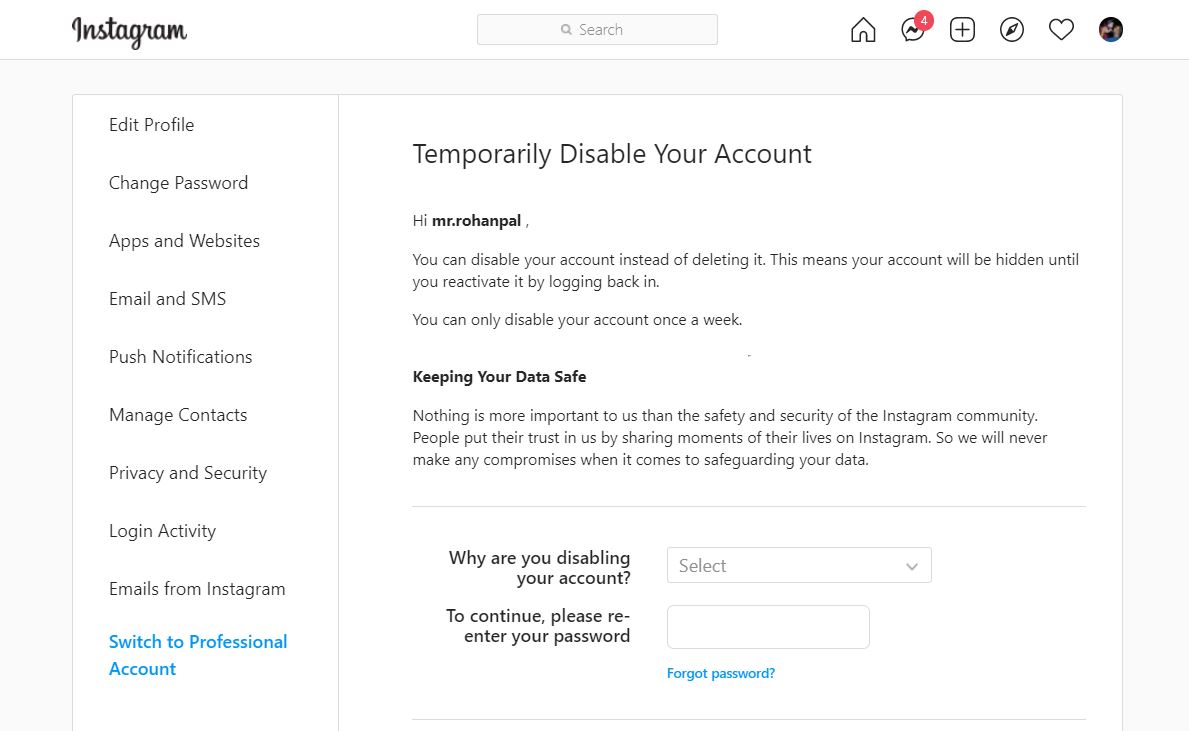Screen dimensions: 1189x731
Task: Click the magnifier icon in Search
Action: (566, 30)
